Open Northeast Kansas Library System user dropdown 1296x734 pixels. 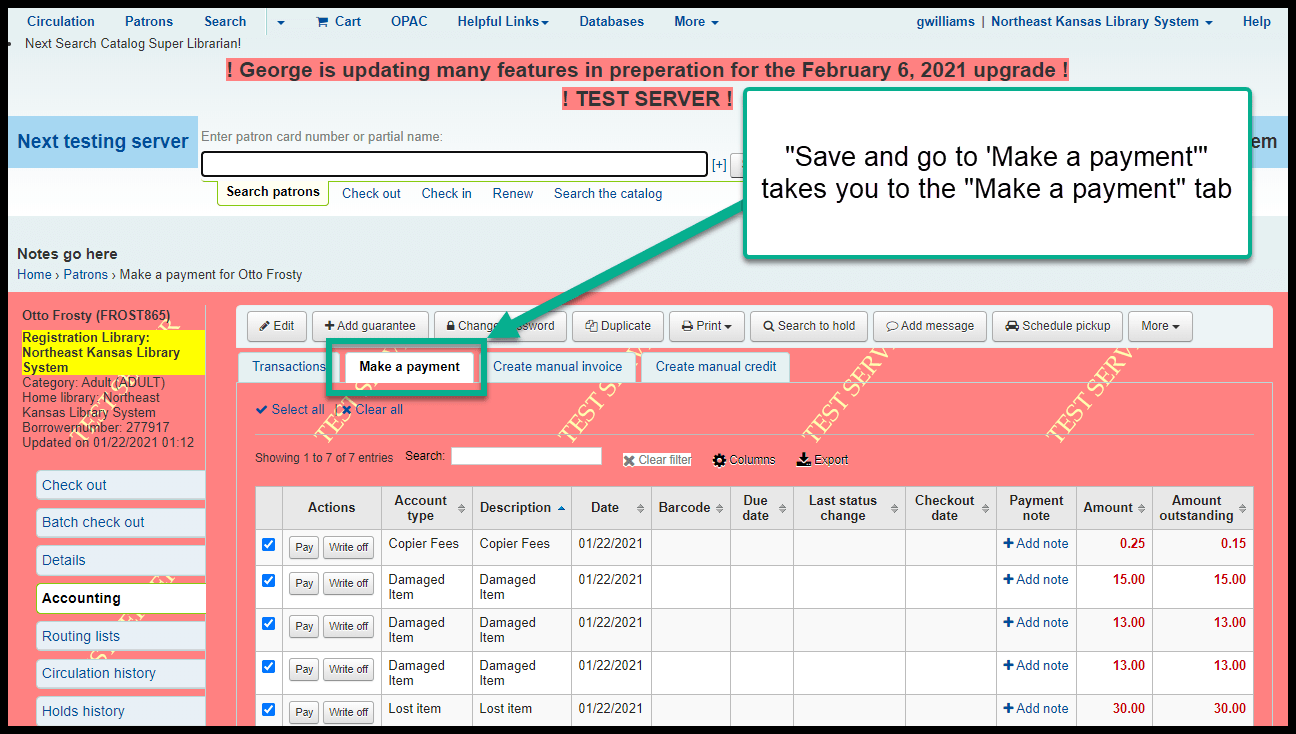tap(1102, 21)
